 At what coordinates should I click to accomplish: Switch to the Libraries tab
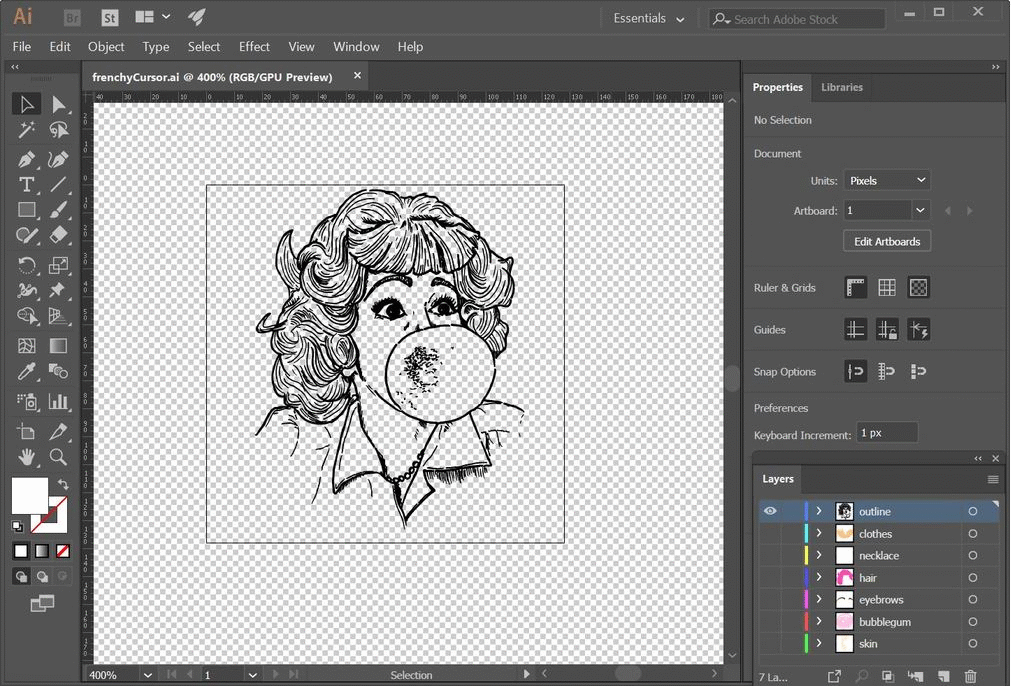[841, 87]
